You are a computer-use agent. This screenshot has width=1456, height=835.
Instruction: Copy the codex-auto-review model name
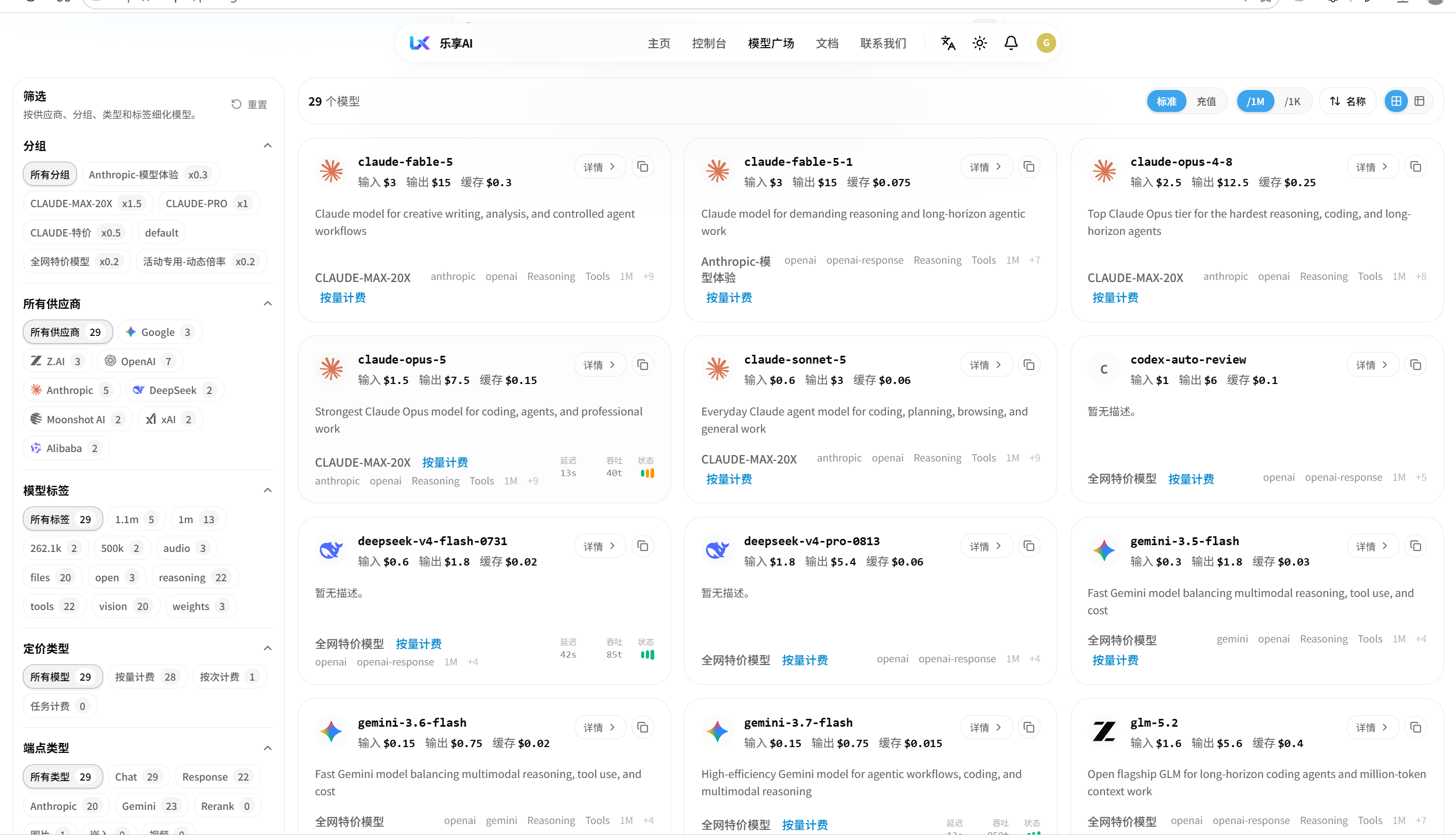(x=1415, y=365)
